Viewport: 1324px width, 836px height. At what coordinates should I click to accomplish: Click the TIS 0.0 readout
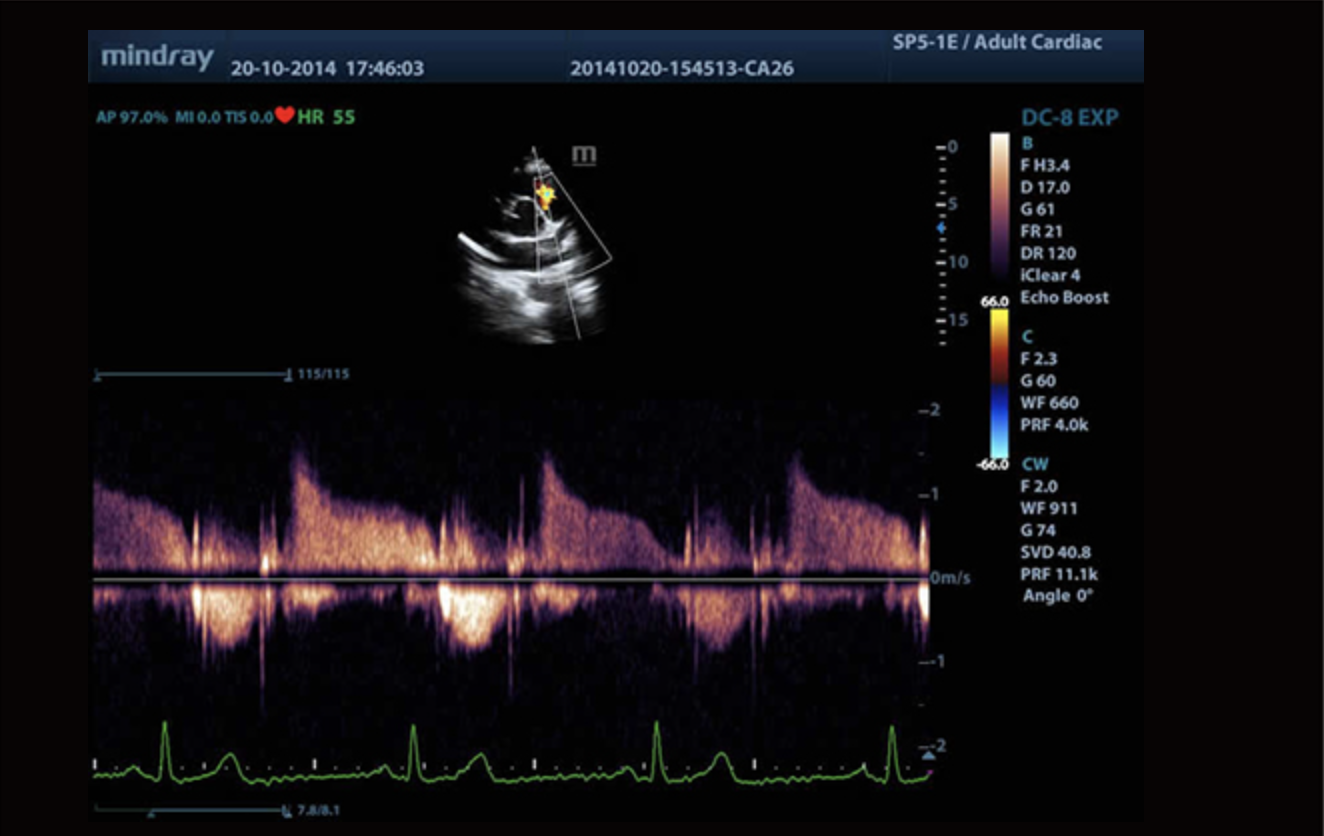[248, 117]
